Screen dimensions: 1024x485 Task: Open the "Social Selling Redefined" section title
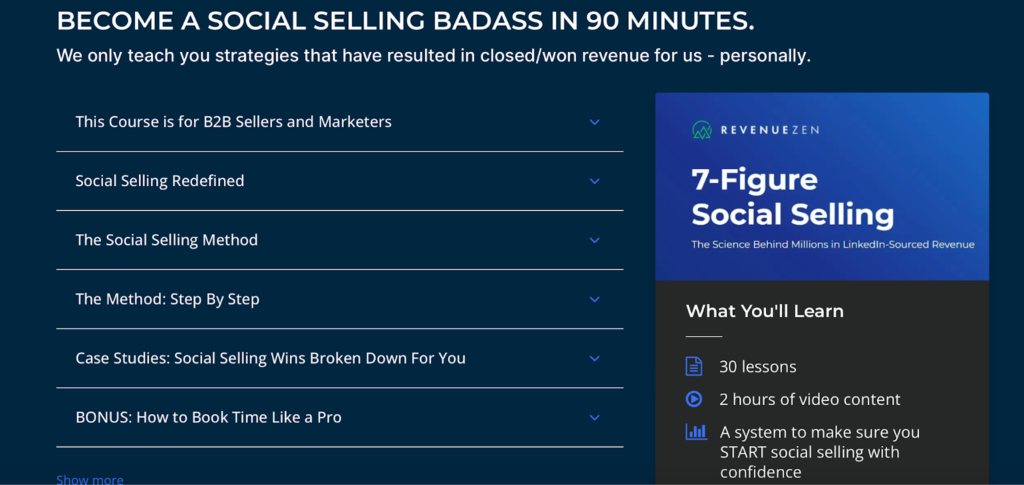click(x=160, y=181)
